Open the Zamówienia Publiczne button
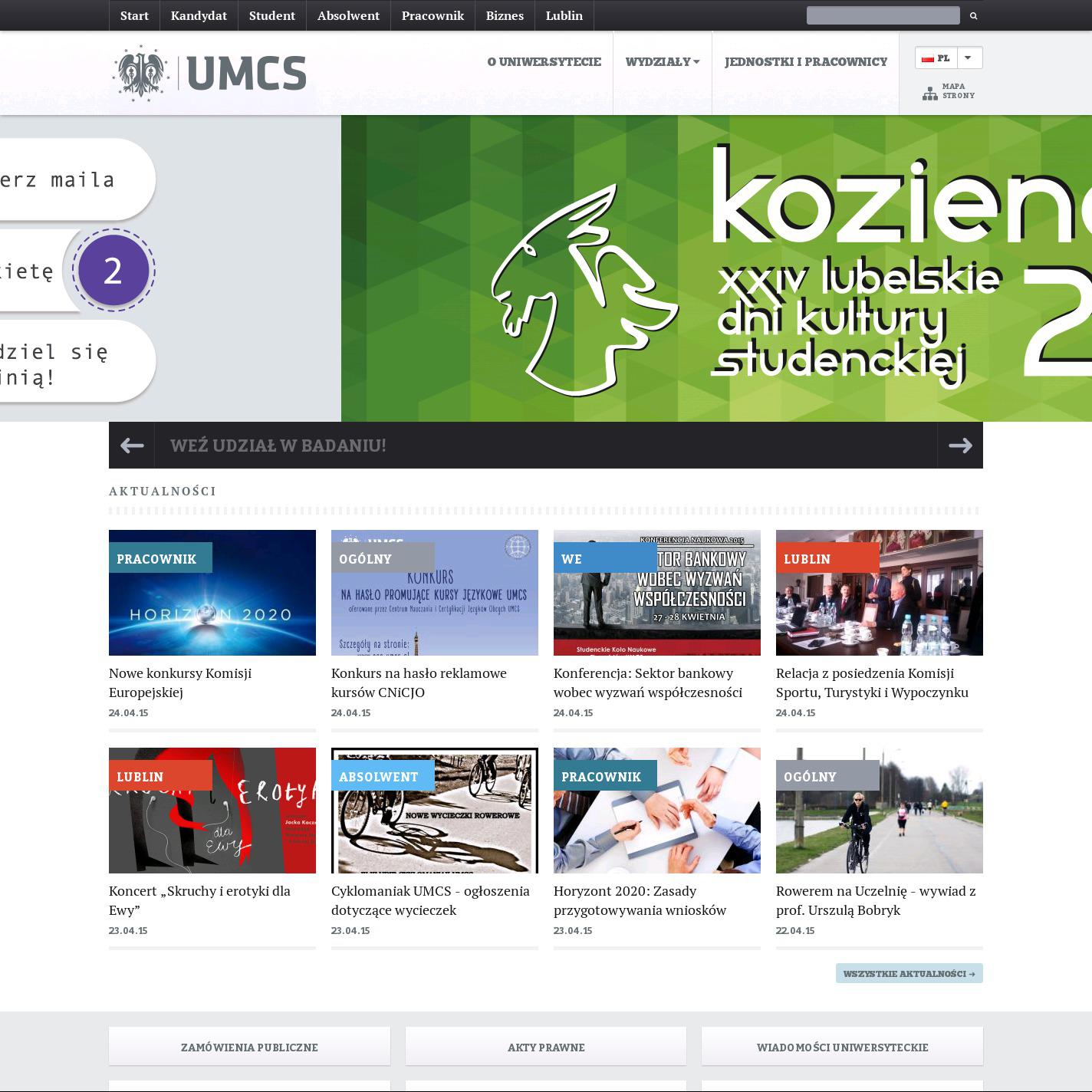This screenshot has width=1092, height=1092. (x=249, y=1047)
